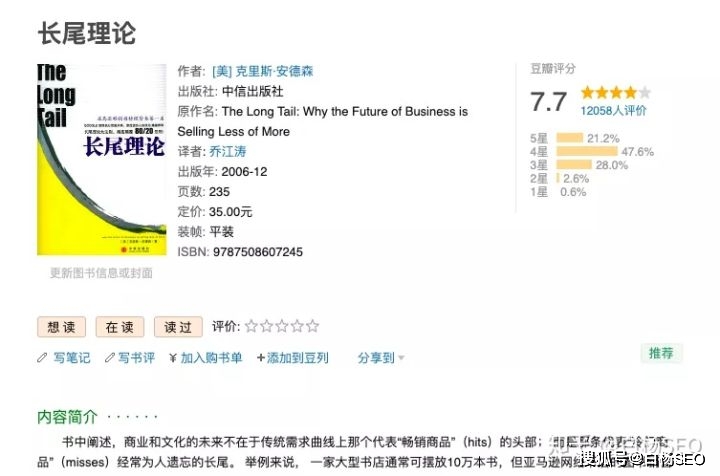Open author link 克里斯·安德森
This screenshot has height=476, width=720.
pyautogui.click(x=262, y=72)
